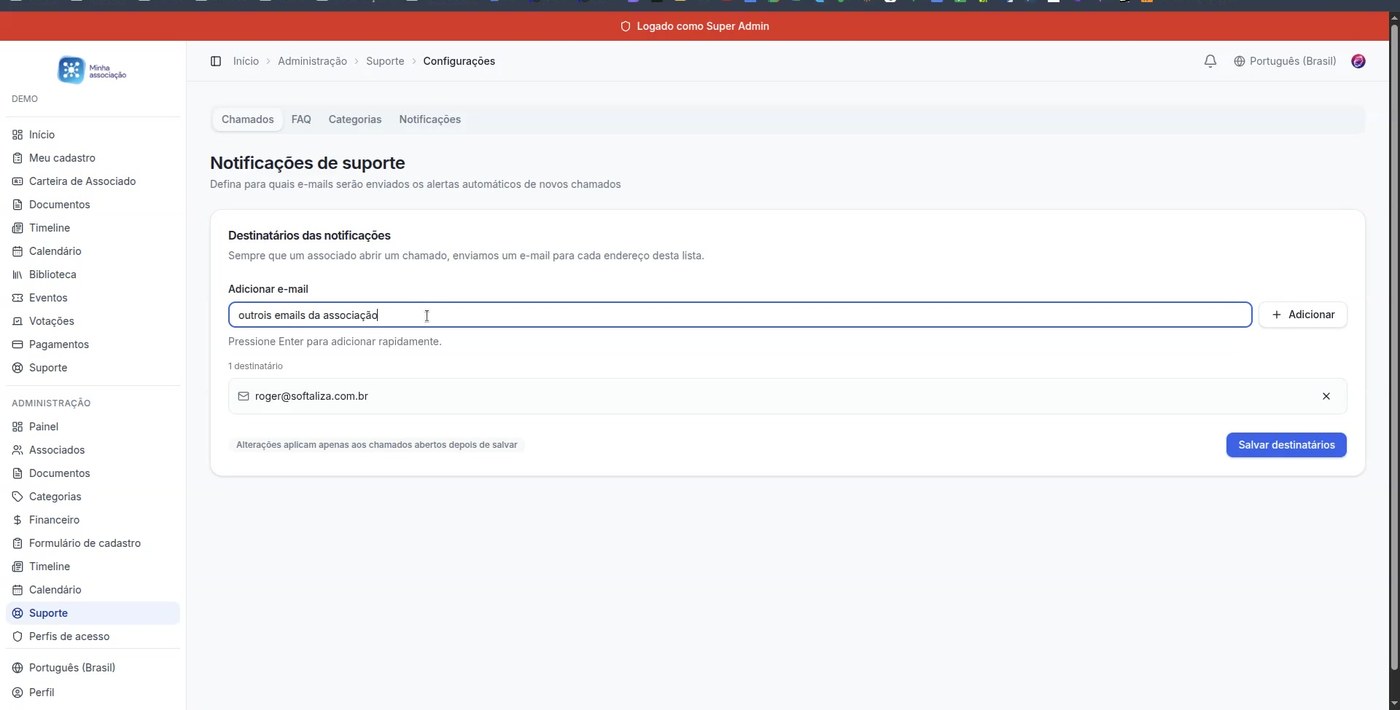
Task: Click the globe language icon in the header
Action: [x=1239, y=61]
